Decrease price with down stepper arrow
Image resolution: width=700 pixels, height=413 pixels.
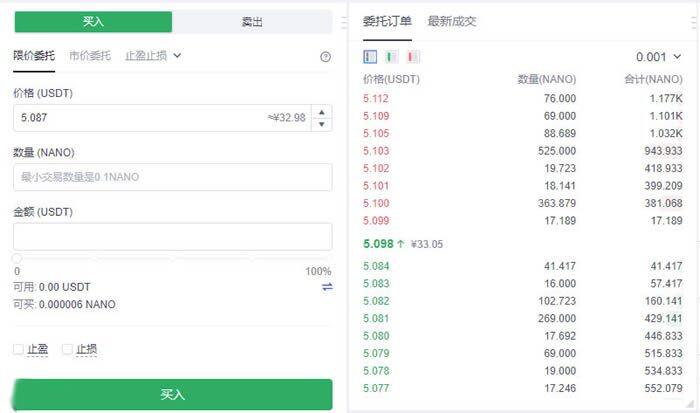(321, 124)
